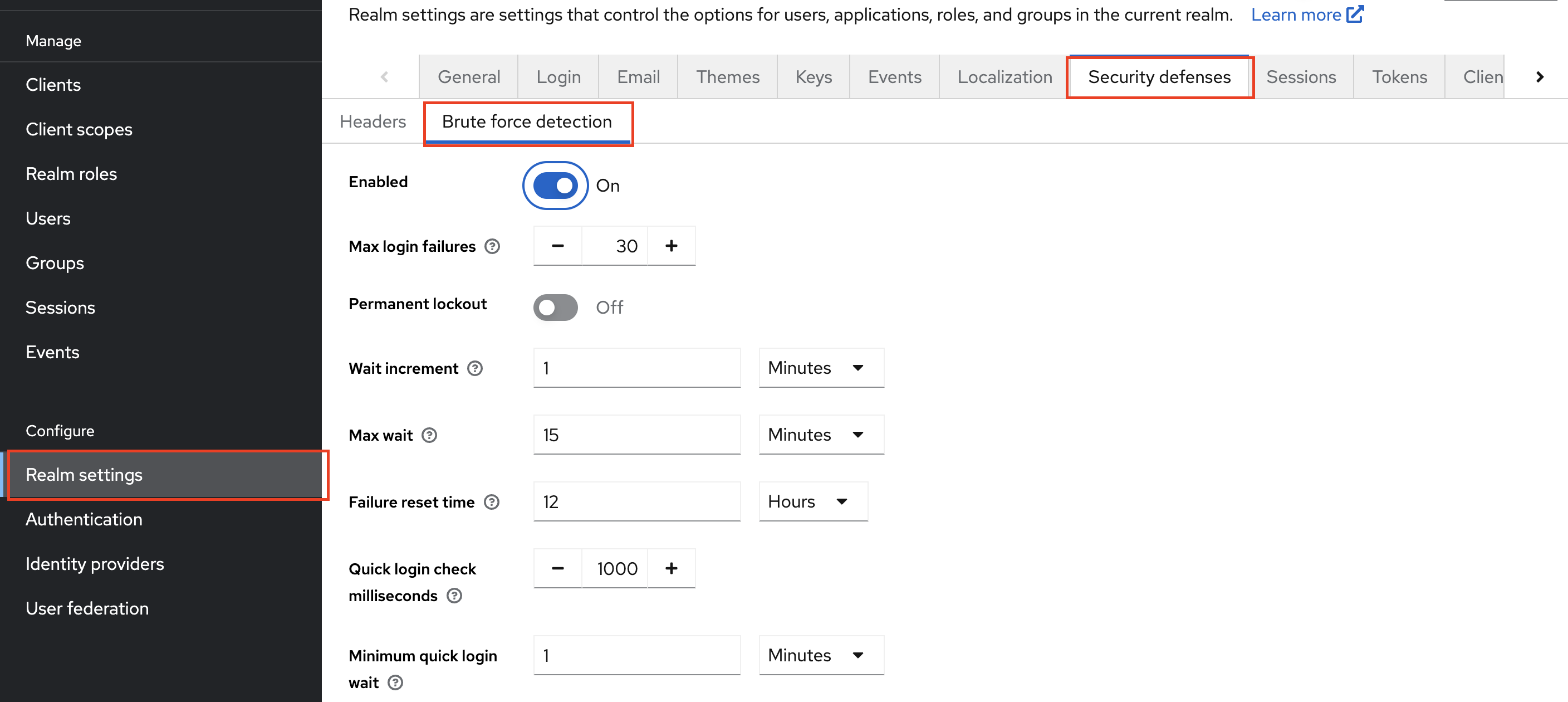Select the Security defenses tab

(x=1159, y=77)
